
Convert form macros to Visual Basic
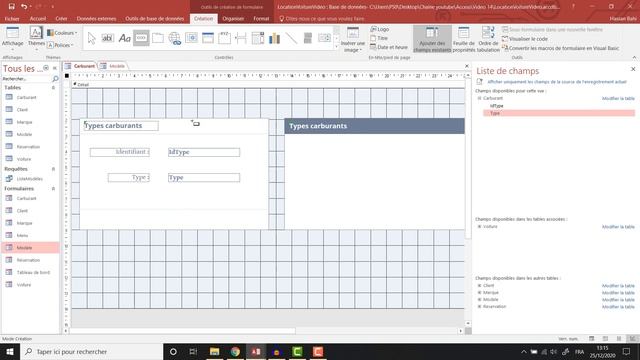[560, 48]
